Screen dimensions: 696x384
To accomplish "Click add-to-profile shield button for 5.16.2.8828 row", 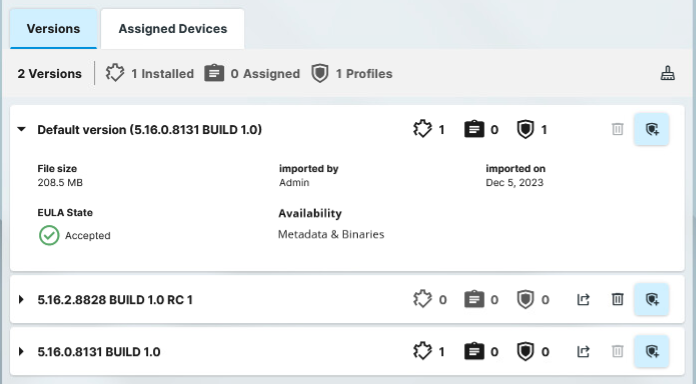I will coord(651,299).
